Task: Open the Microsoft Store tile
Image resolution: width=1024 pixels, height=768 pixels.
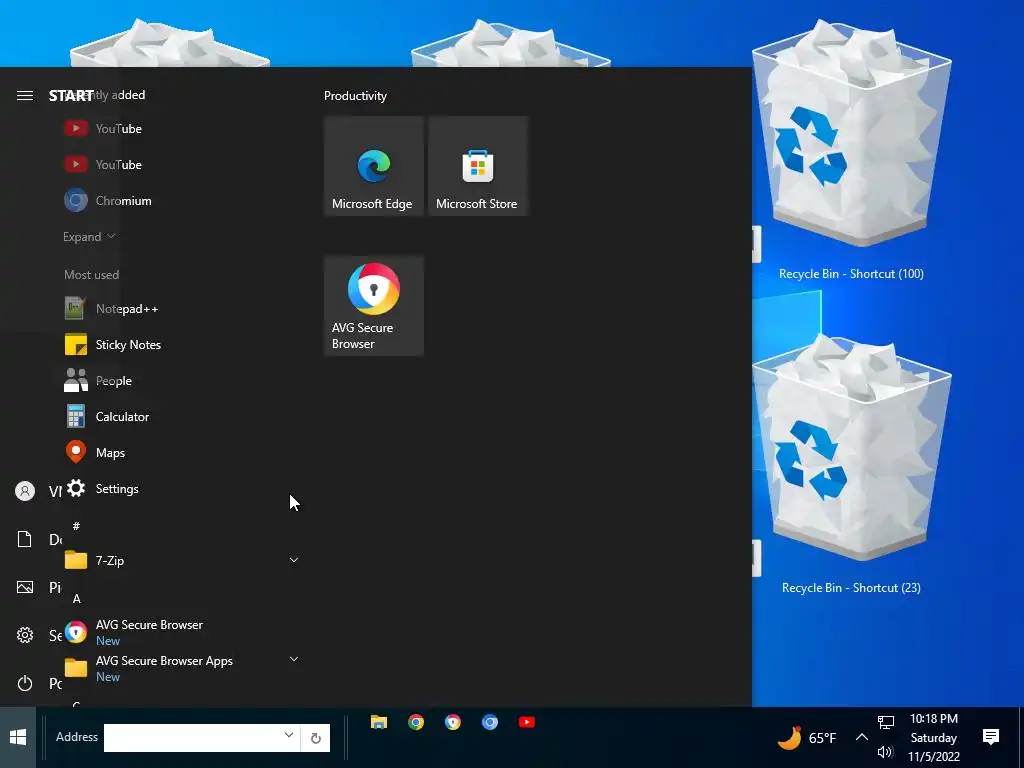Action: coord(478,166)
